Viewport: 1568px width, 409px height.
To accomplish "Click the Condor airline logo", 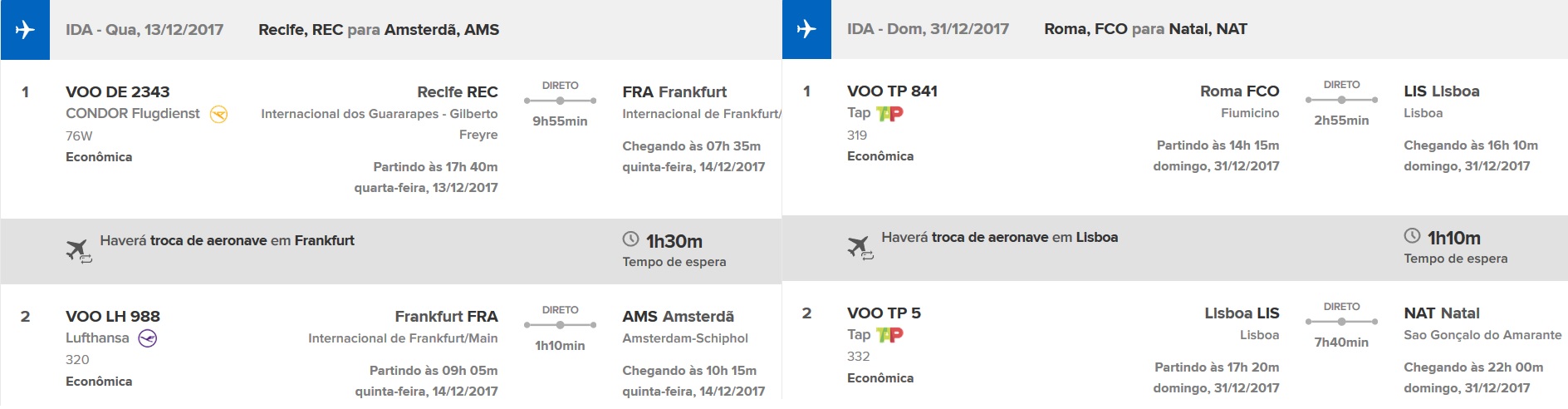I will point(218,114).
